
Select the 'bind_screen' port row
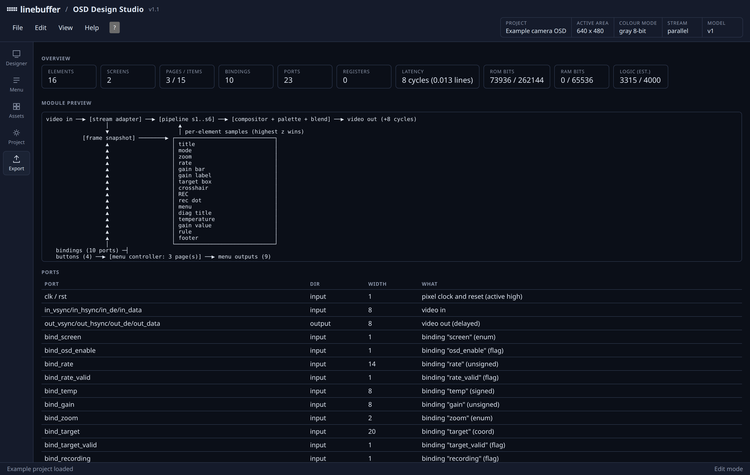(x=391, y=337)
